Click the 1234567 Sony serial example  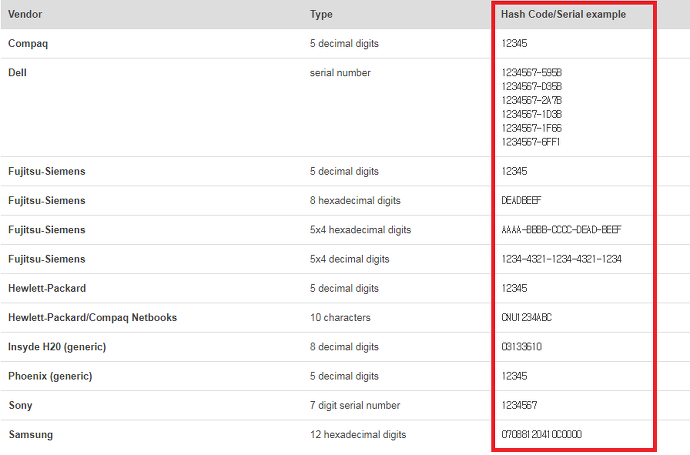(519, 405)
